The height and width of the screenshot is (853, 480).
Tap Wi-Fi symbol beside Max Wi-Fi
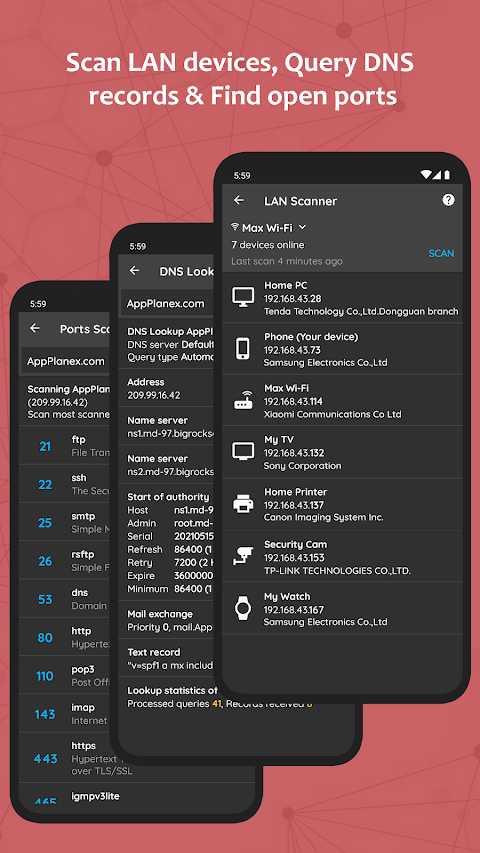[x=235, y=227]
